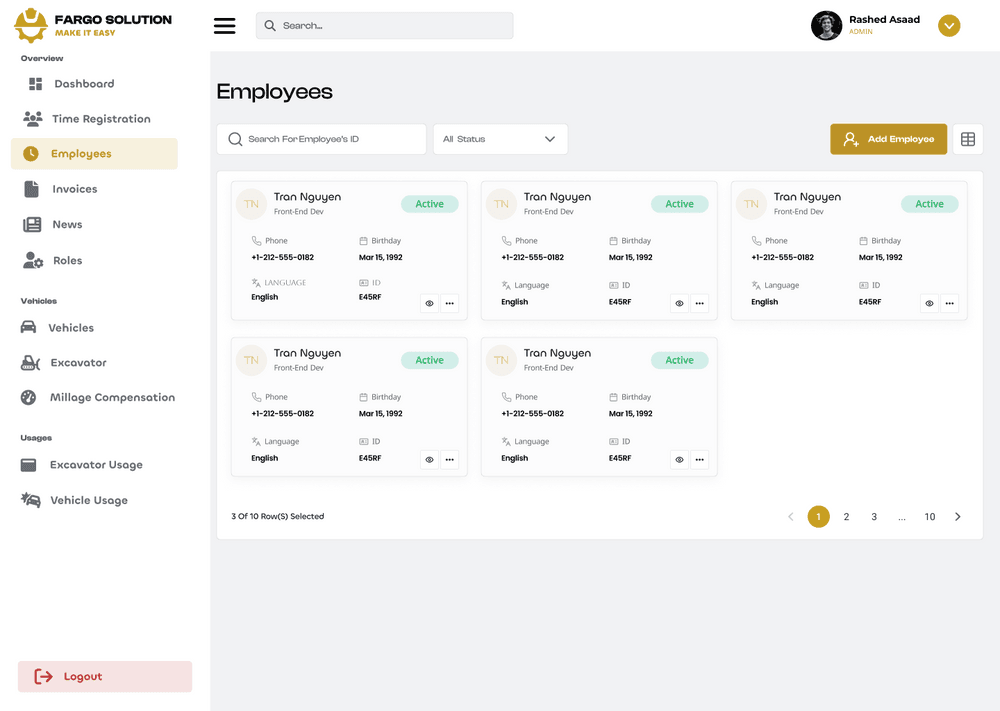Navigate to Excavator Usage in sidebar
The height and width of the screenshot is (711, 1000).
(x=96, y=465)
